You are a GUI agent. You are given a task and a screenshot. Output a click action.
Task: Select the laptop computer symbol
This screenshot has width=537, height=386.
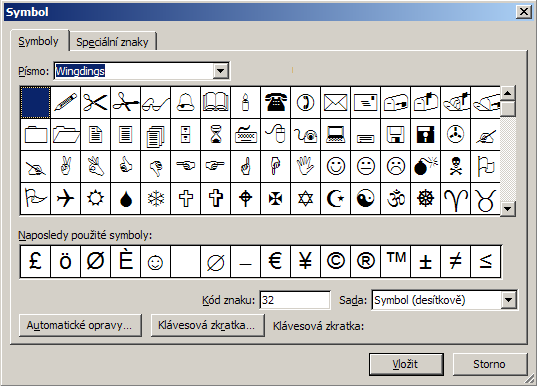pyautogui.click(x=336, y=135)
